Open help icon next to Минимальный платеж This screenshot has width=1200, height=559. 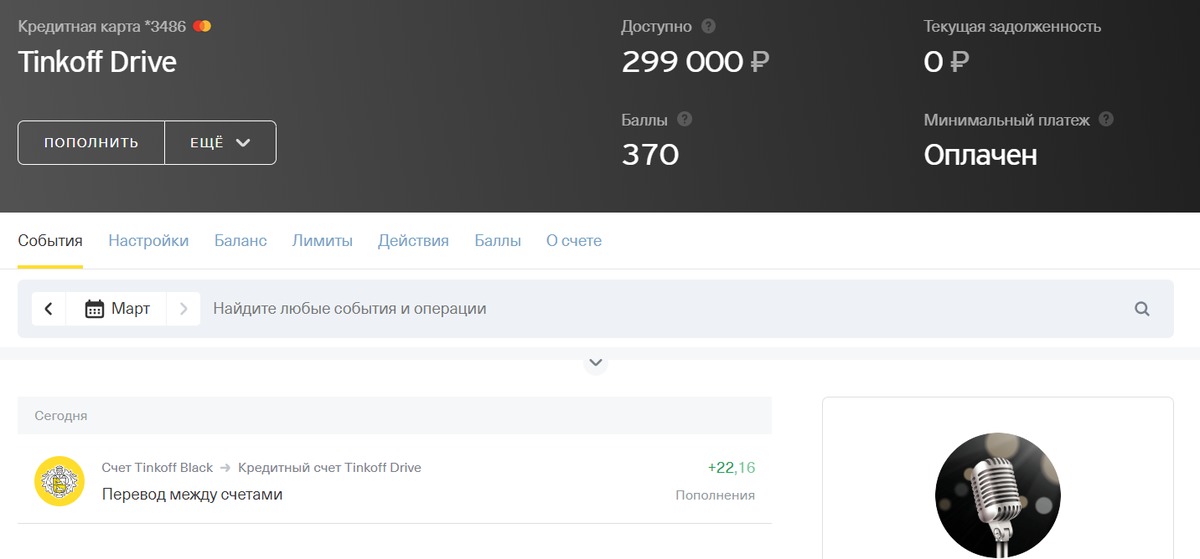[x=1106, y=119]
